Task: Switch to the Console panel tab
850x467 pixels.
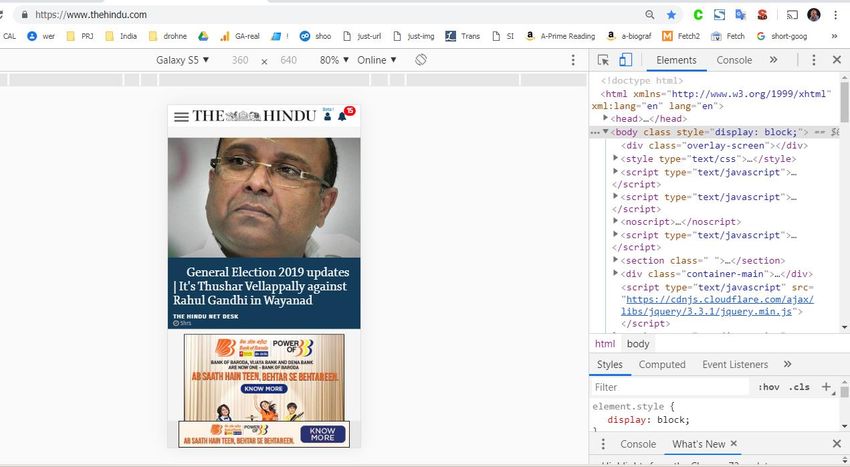Action: [734, 60]
